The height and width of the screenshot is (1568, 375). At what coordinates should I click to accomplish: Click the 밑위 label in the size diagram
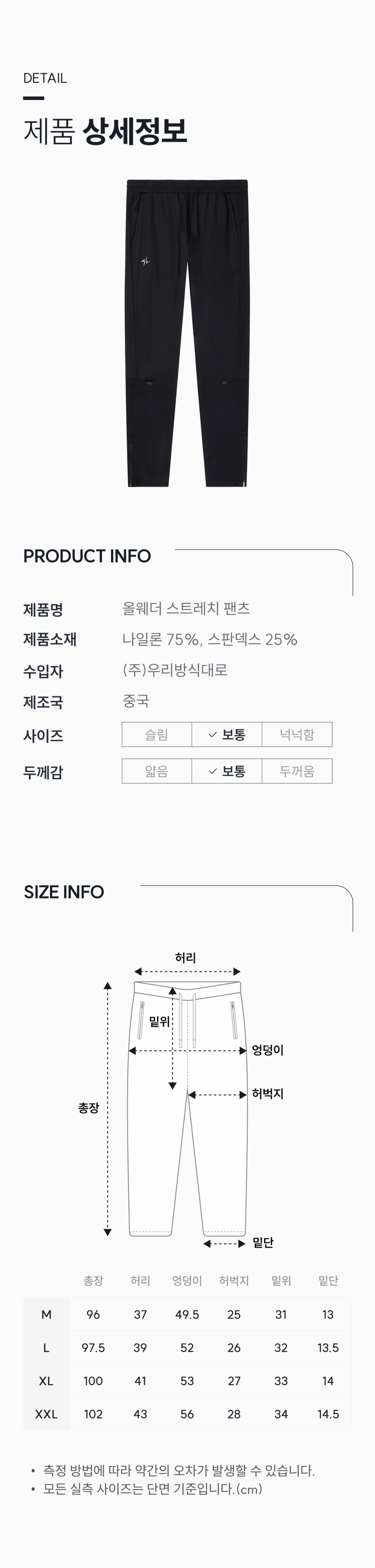click(x=159, y=1022)
